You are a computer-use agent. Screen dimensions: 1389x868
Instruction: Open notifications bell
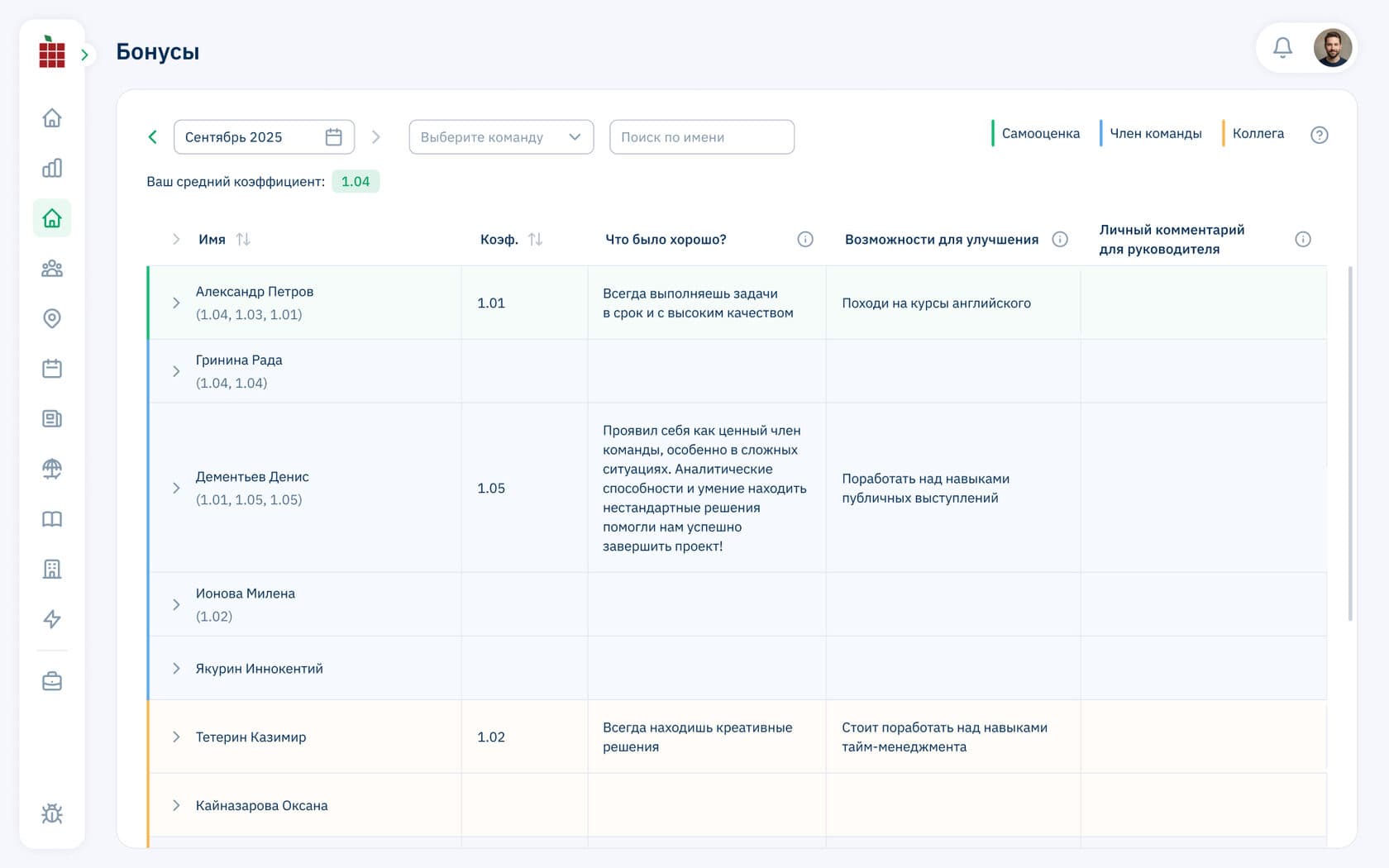pos(1282,48)
